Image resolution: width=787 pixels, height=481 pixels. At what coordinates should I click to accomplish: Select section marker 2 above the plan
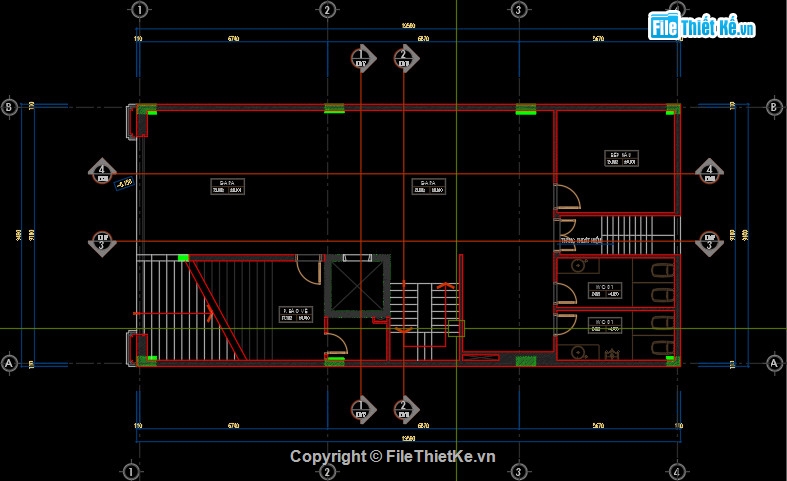click(405, 58)
